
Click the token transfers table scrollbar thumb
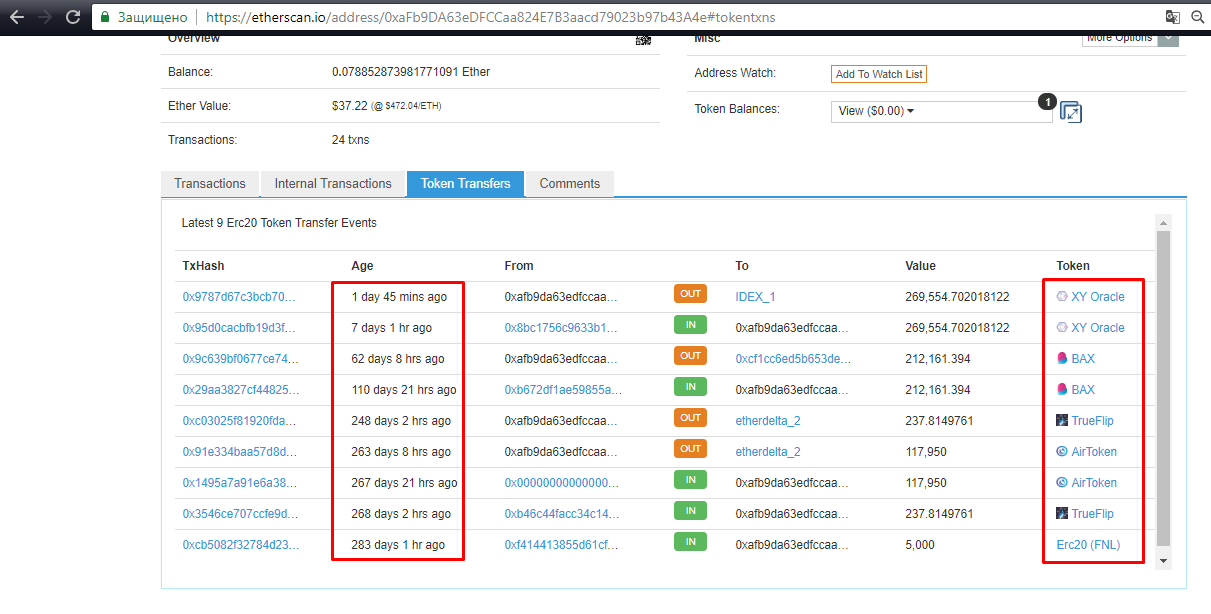coord(1163,388)
